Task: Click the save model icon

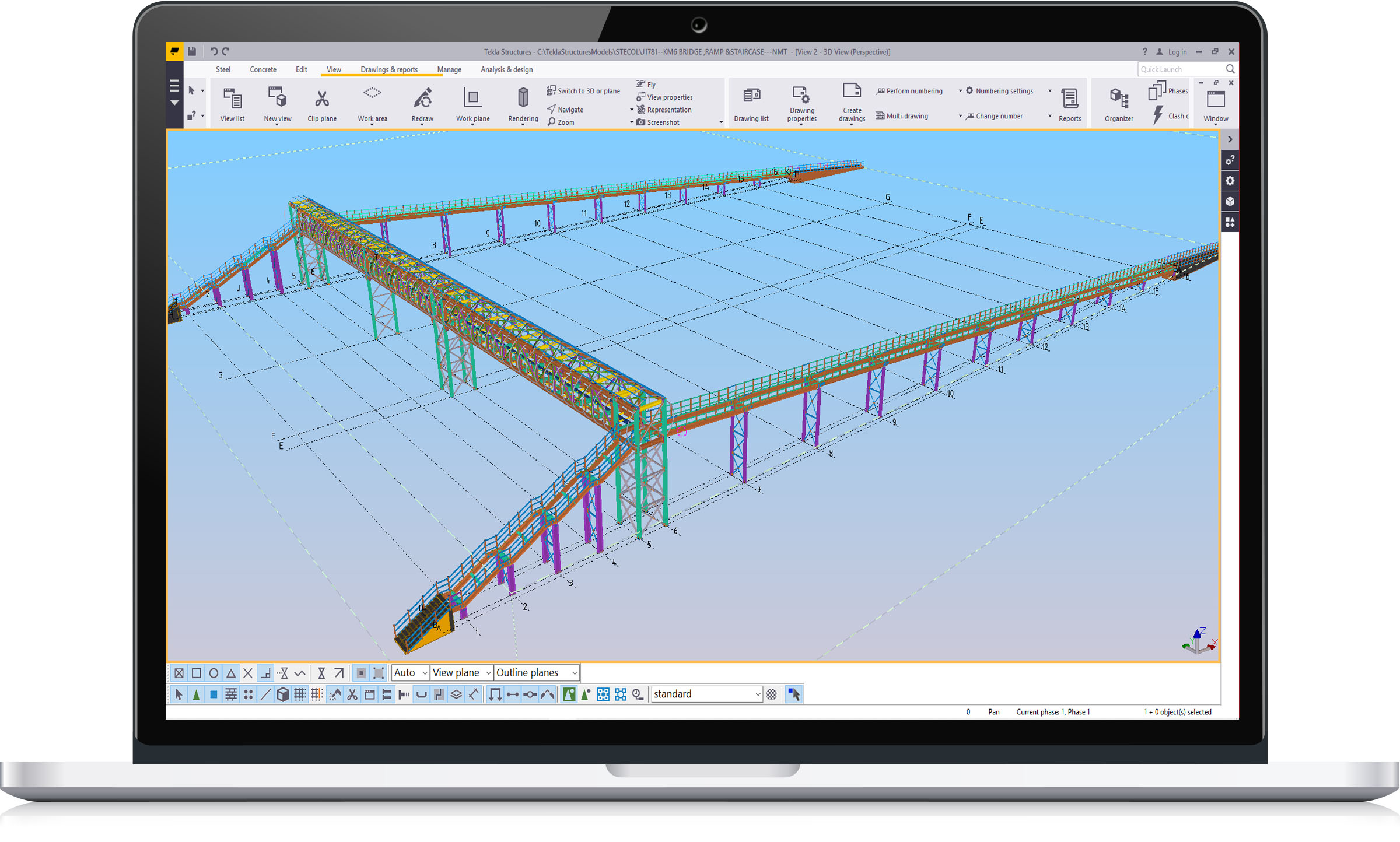Action: [192, 51]
